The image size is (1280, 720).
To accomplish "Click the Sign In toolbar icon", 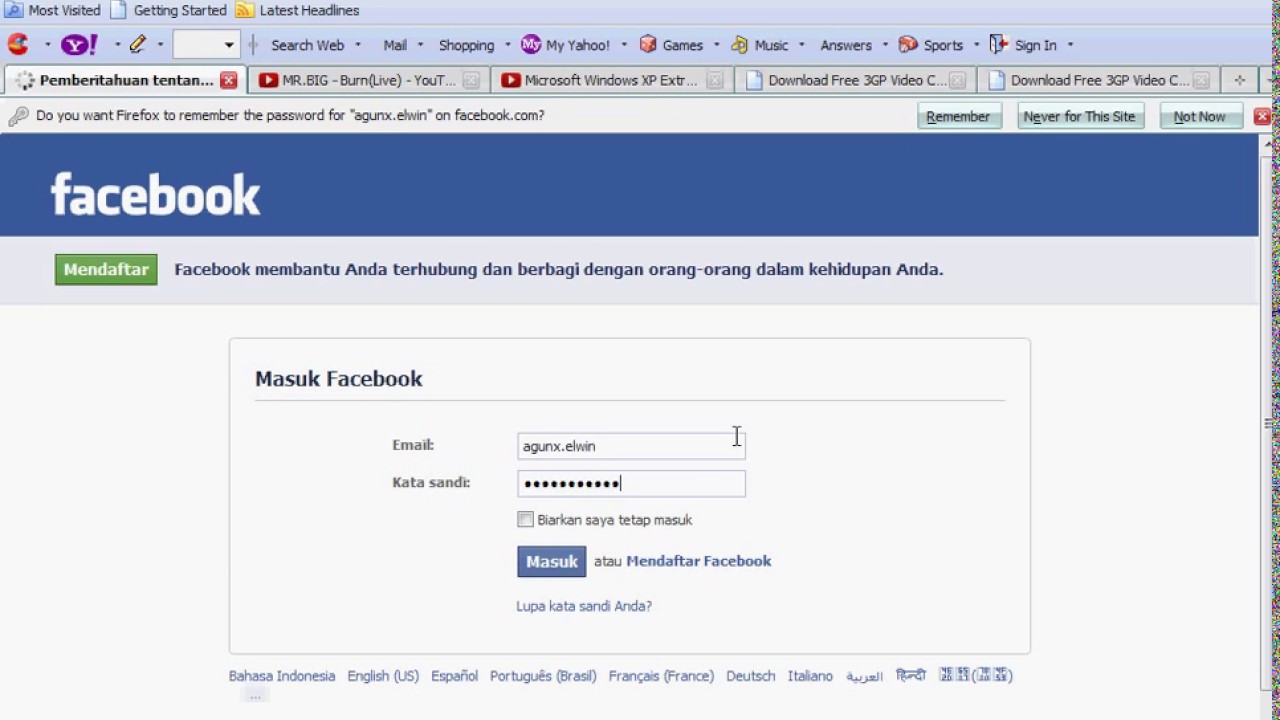I will click(x=998, y=44).
